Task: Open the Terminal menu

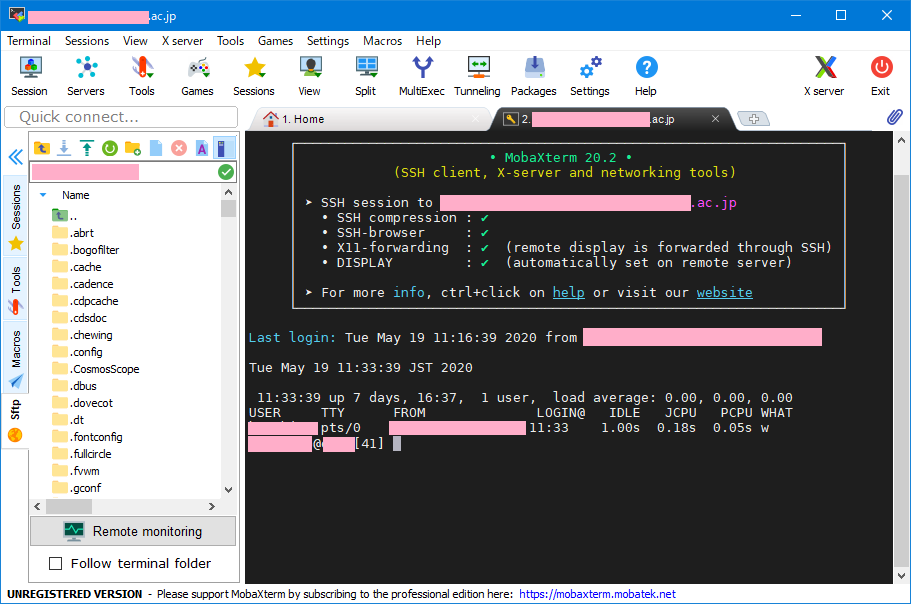Action: (29, 41)
